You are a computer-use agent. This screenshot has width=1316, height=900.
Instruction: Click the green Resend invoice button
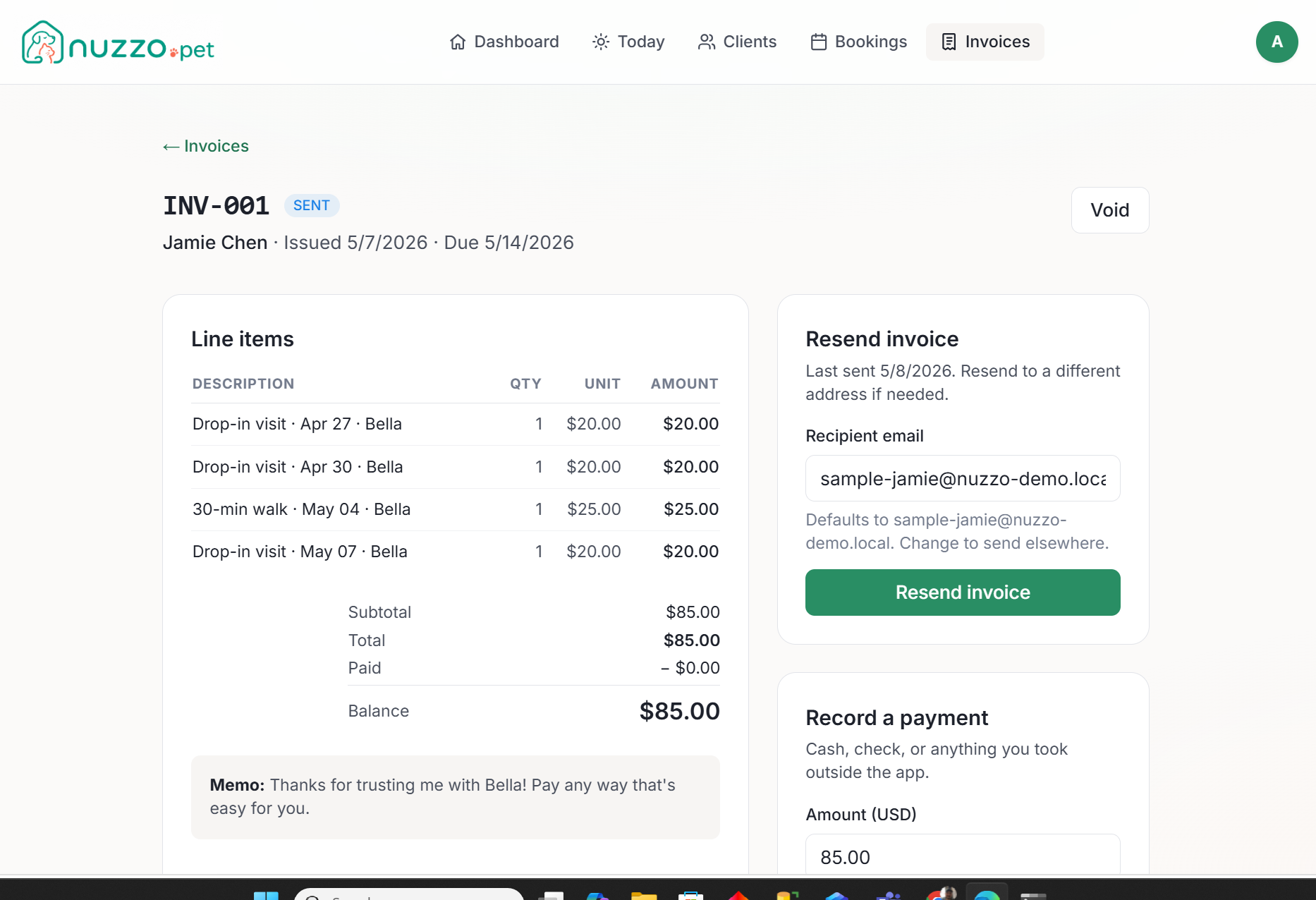click(963, 592)
